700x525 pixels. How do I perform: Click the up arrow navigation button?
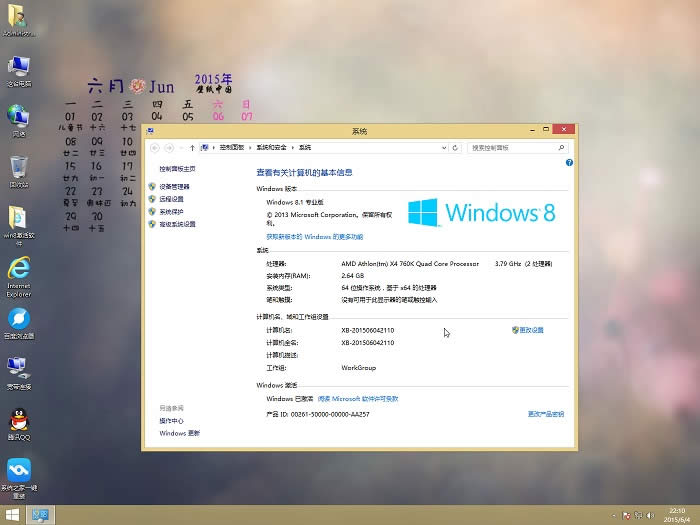(192, 147)
